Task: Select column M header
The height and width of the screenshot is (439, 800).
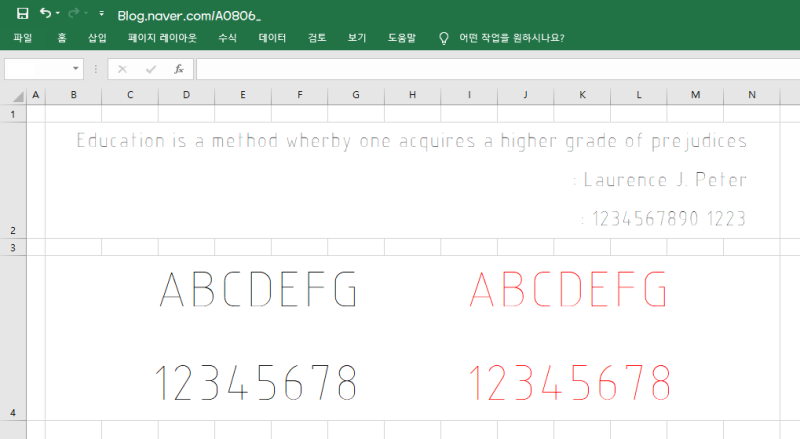Action: click(695, 95)
